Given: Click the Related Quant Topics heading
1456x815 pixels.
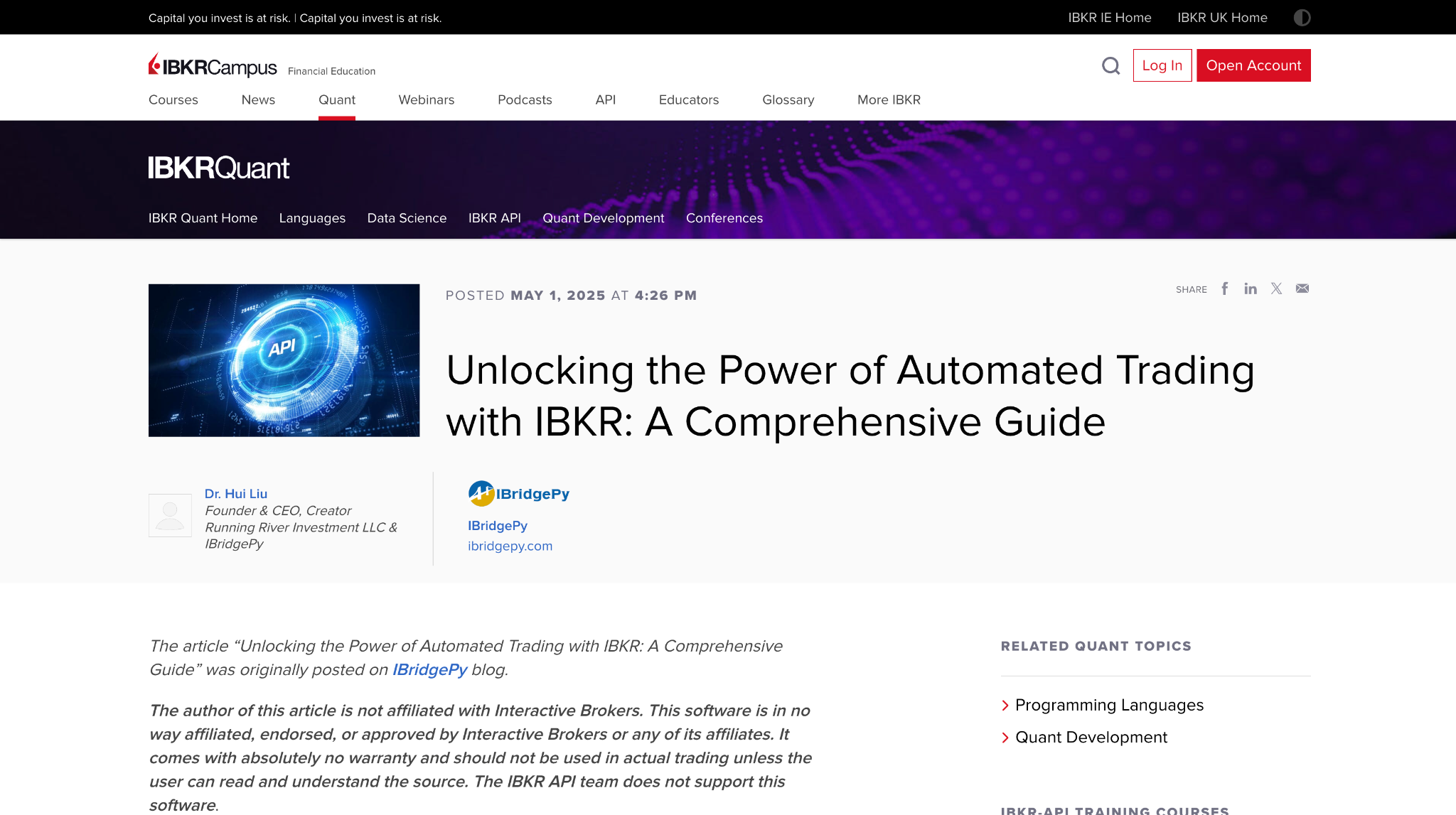Looking at the screenshot, I should tap(1096, 646).
